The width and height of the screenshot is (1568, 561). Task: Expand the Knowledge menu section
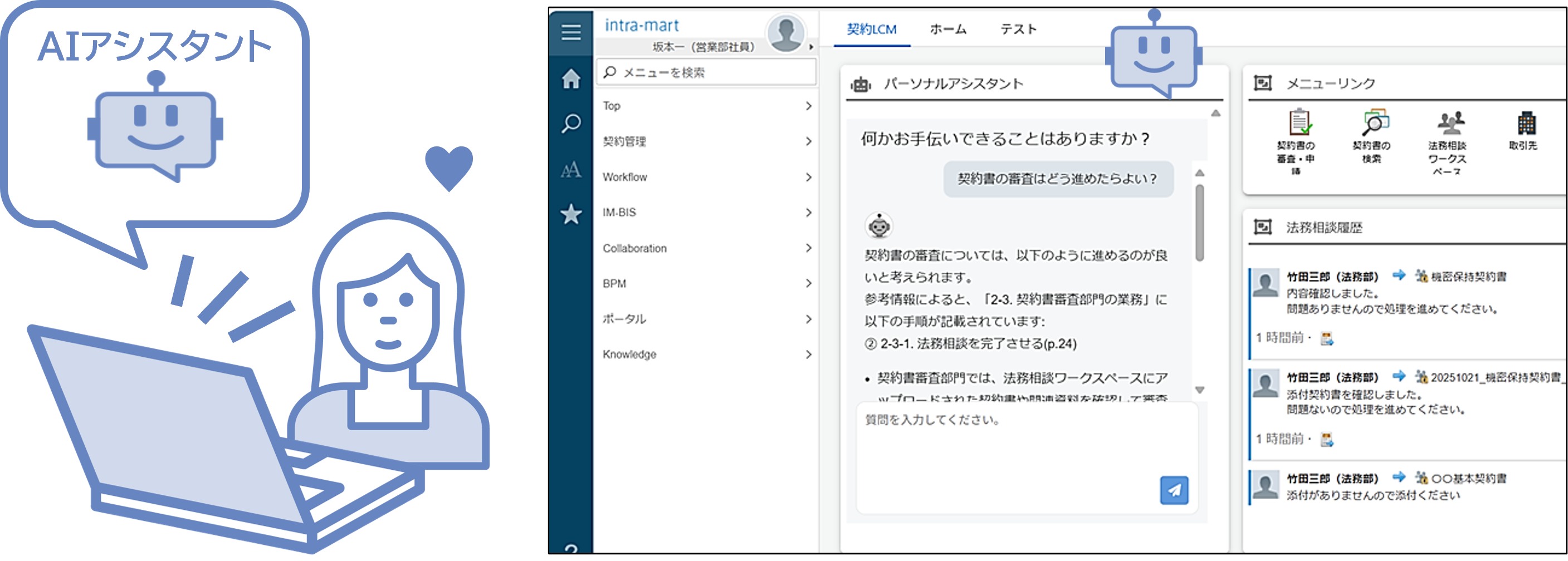pyautogui.click(x=706, y=353)
